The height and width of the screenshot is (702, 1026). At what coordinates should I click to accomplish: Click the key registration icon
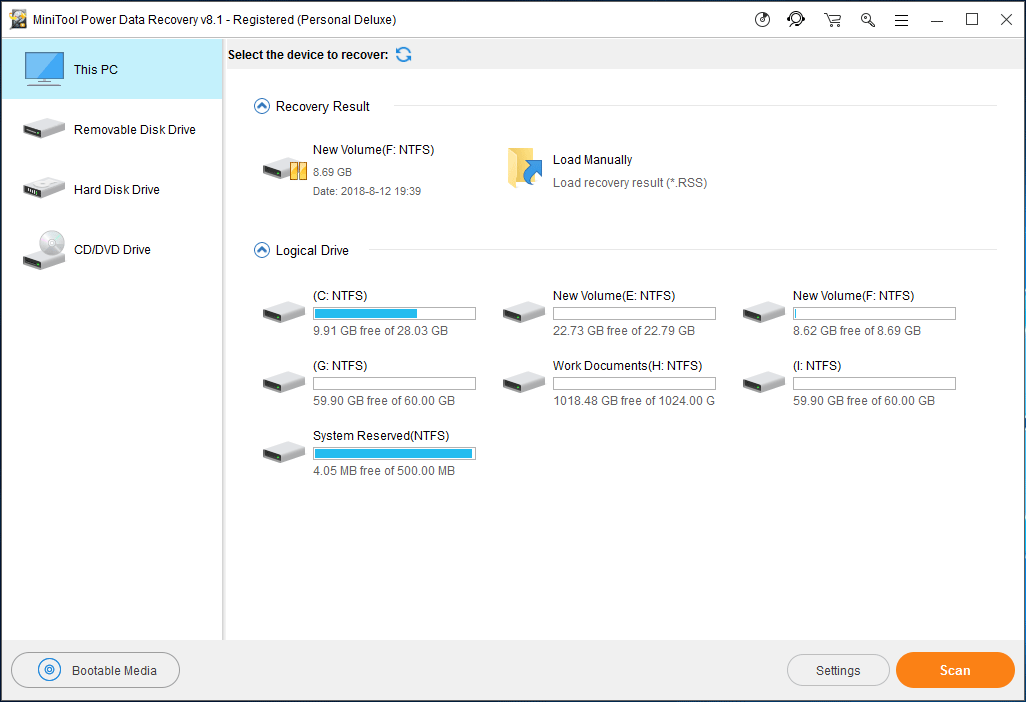868,20
